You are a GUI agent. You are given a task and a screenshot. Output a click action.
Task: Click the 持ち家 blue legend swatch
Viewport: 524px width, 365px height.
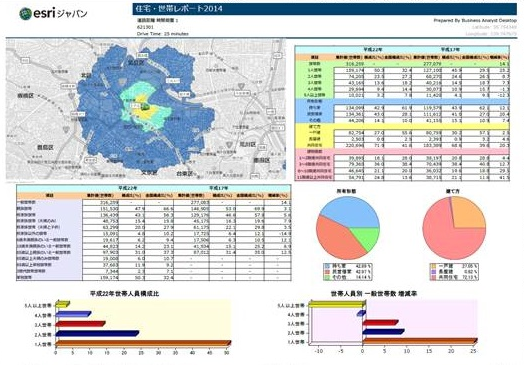327,266
